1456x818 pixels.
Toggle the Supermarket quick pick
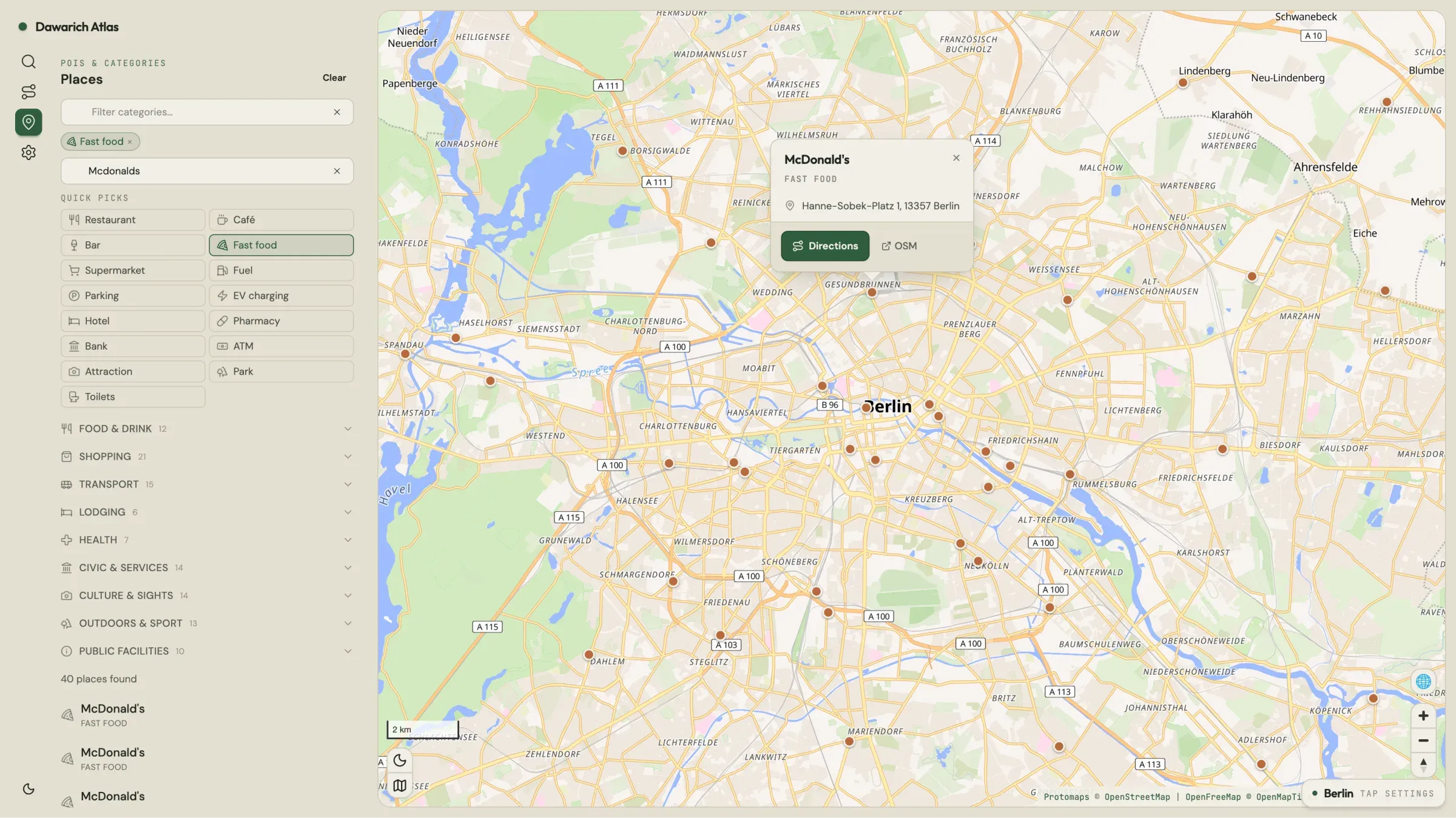(133, 270)
